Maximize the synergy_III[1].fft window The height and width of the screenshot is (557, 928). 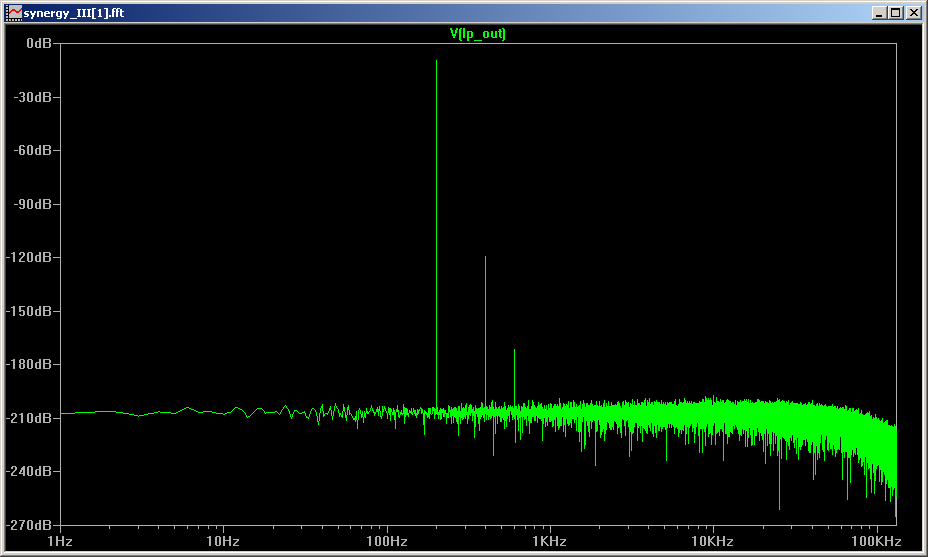pyautogui.click(x=896, y=13)
